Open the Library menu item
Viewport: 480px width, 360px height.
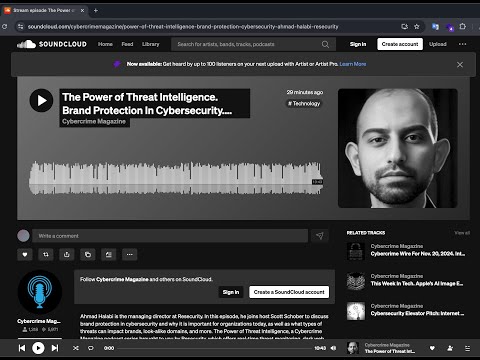tap(151, 44)
